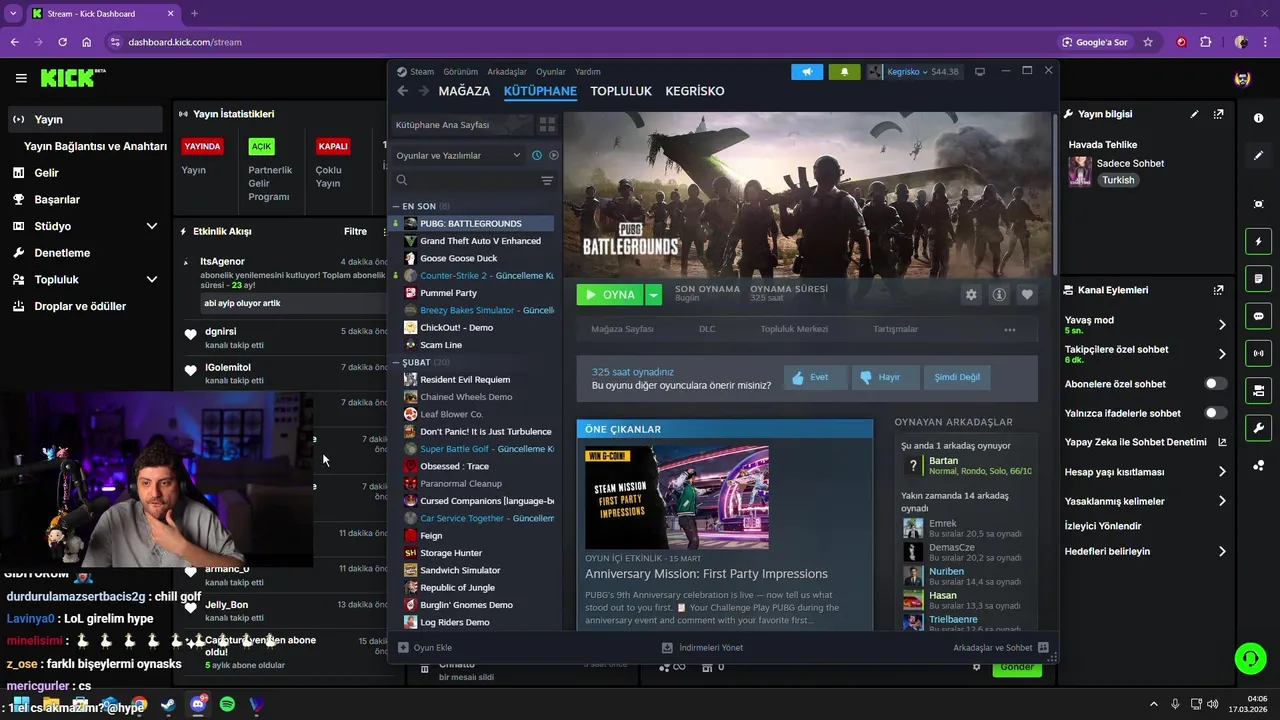
Task: Click Anniversary Mission featured thumbnail
Action: pyautogui.click(x=677, y=497)
